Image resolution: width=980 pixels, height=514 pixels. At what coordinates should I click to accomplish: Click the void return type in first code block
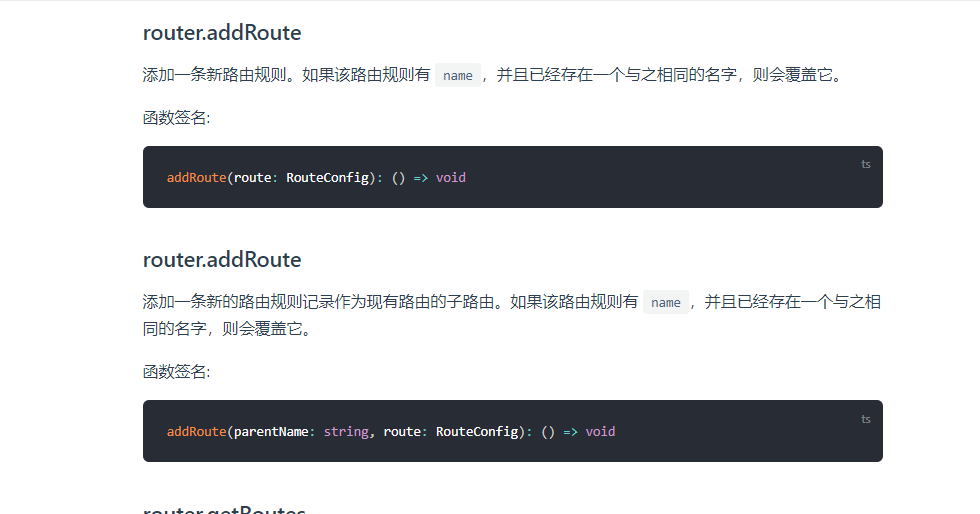451,178
